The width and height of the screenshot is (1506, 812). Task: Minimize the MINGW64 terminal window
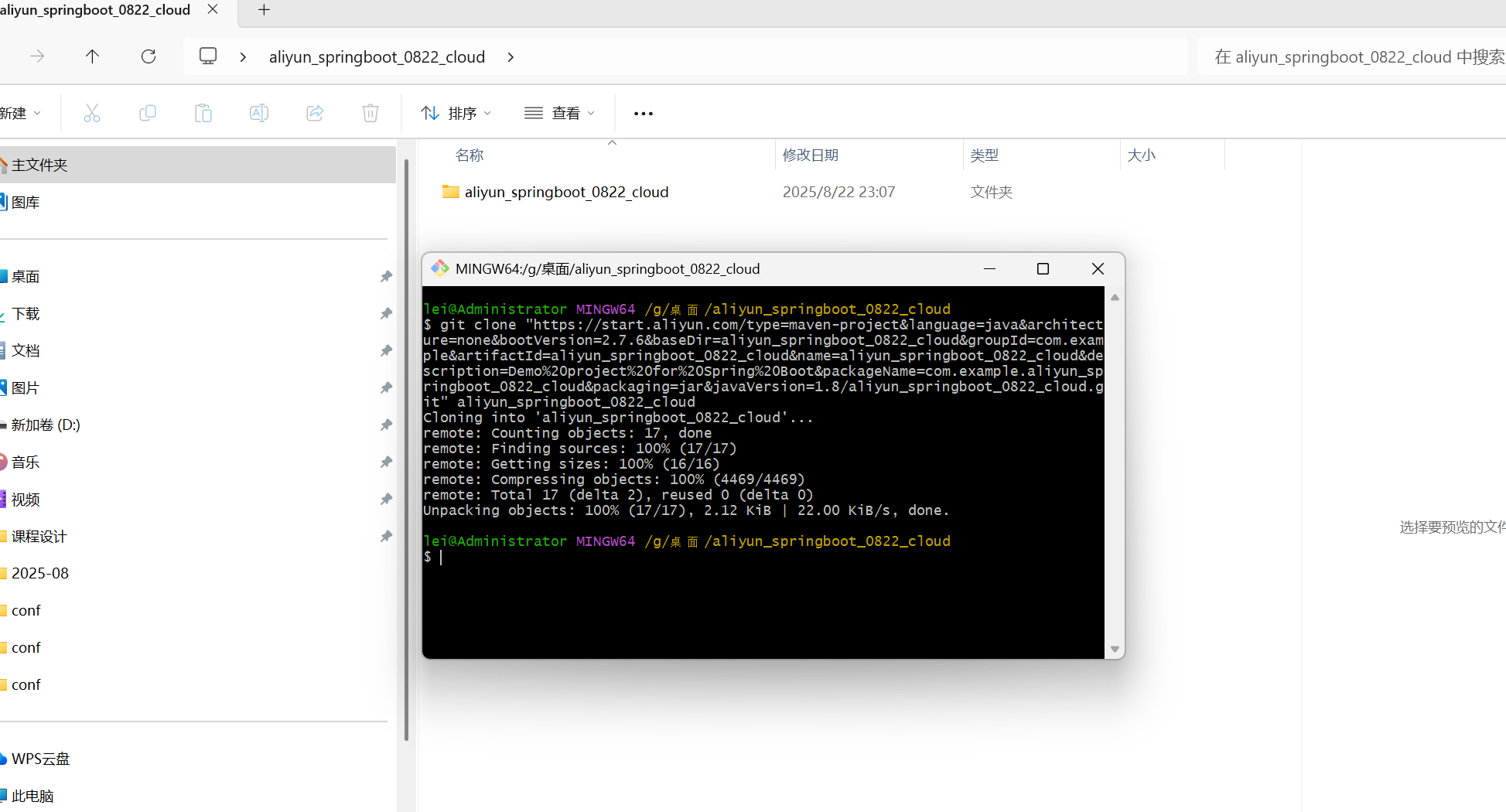coord(989,268)
